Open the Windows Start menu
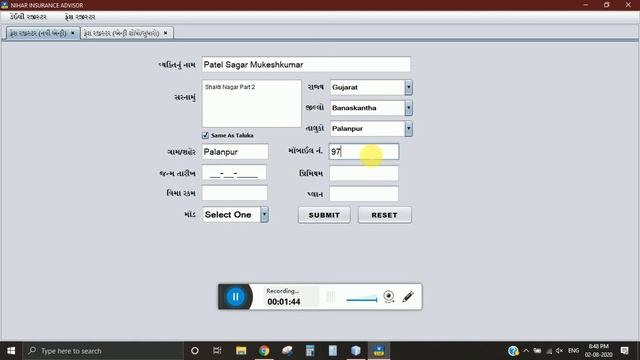The width and height of the screenshot is (640, 360). pos(11,351)
